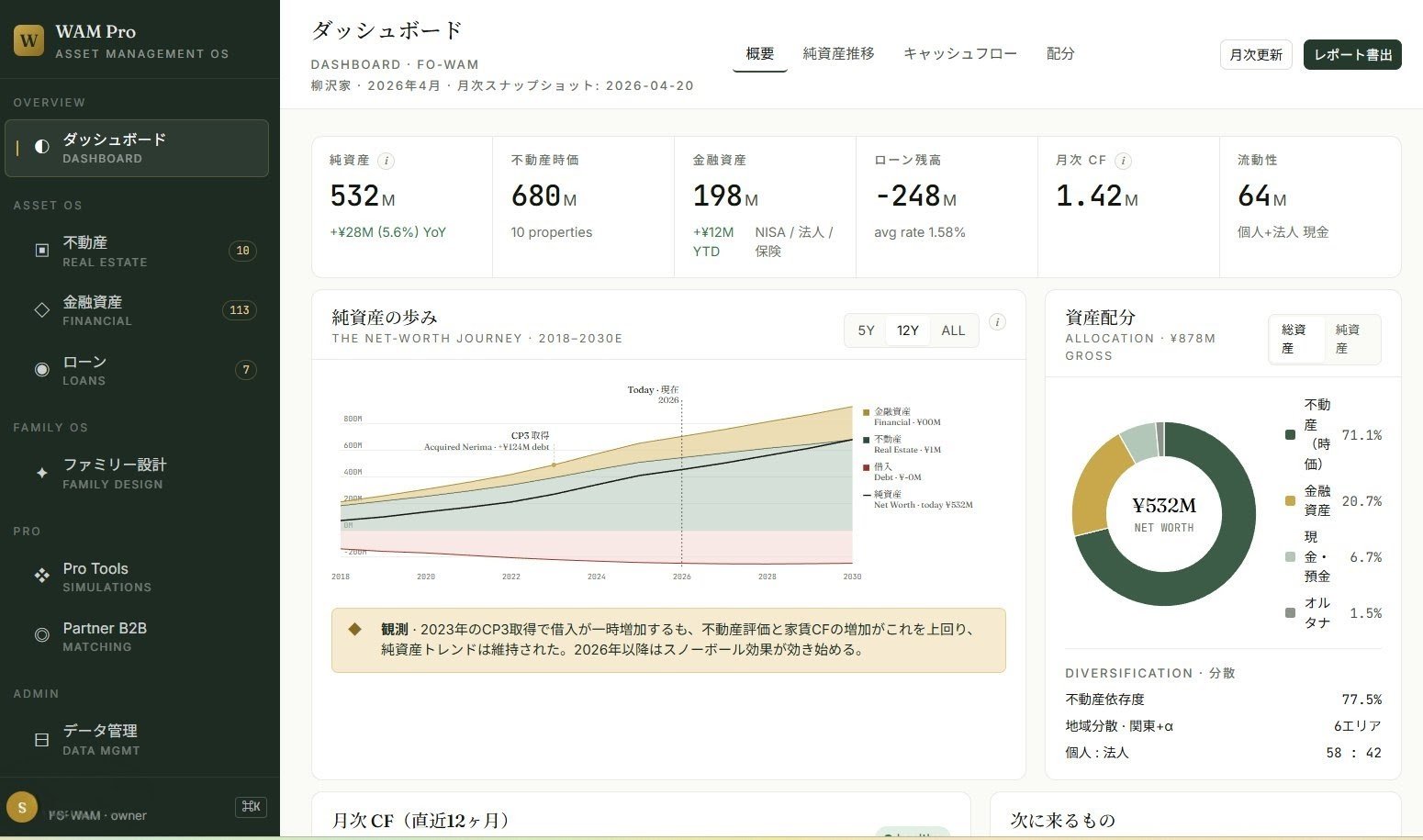
Task: Open データ管理 via its data icon
Action: 41,738
